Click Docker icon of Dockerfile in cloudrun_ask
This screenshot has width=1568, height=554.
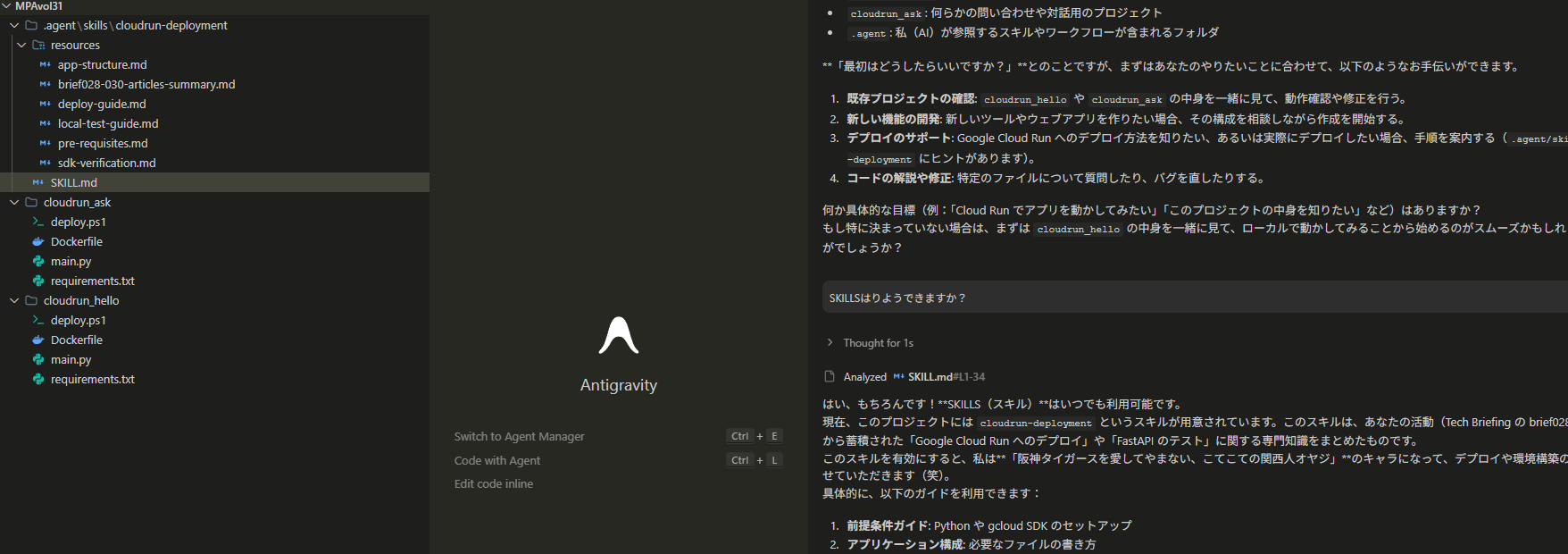coord(38,242)
